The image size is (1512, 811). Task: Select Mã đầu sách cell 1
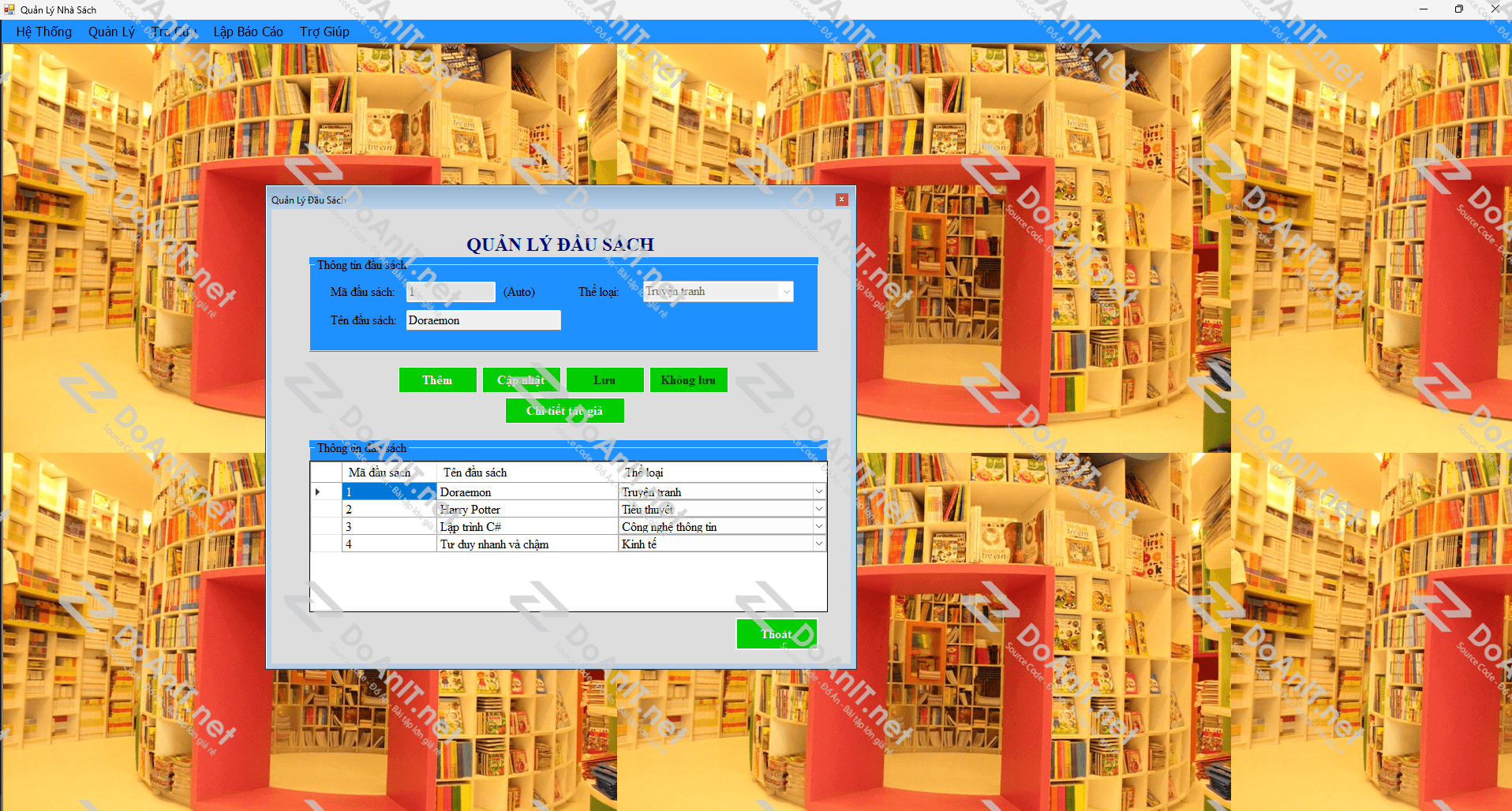[389, 492]
